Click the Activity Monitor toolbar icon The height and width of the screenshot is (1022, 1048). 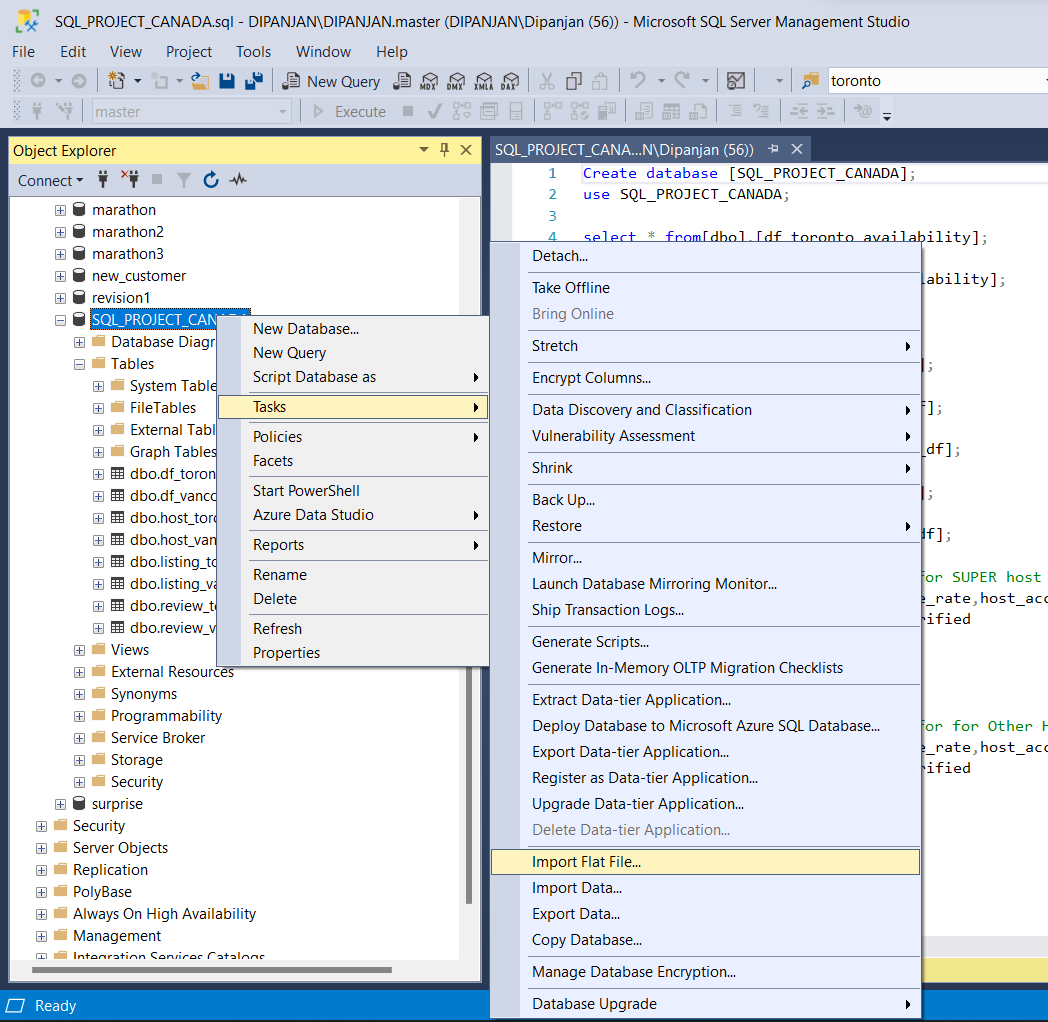pyautogui.click(x=736, y=82)
